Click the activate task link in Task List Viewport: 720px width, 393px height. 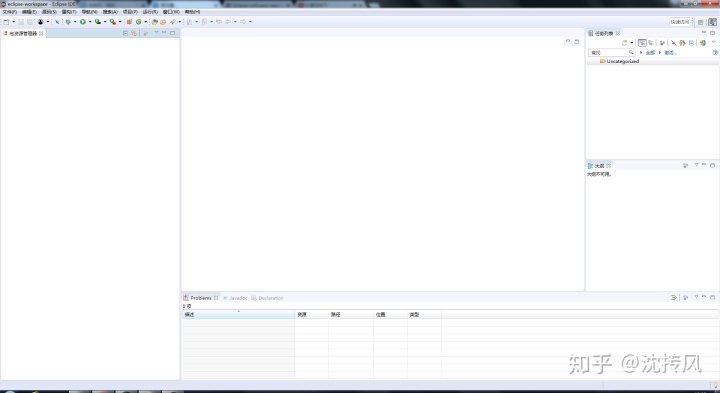tap(670, 53)
